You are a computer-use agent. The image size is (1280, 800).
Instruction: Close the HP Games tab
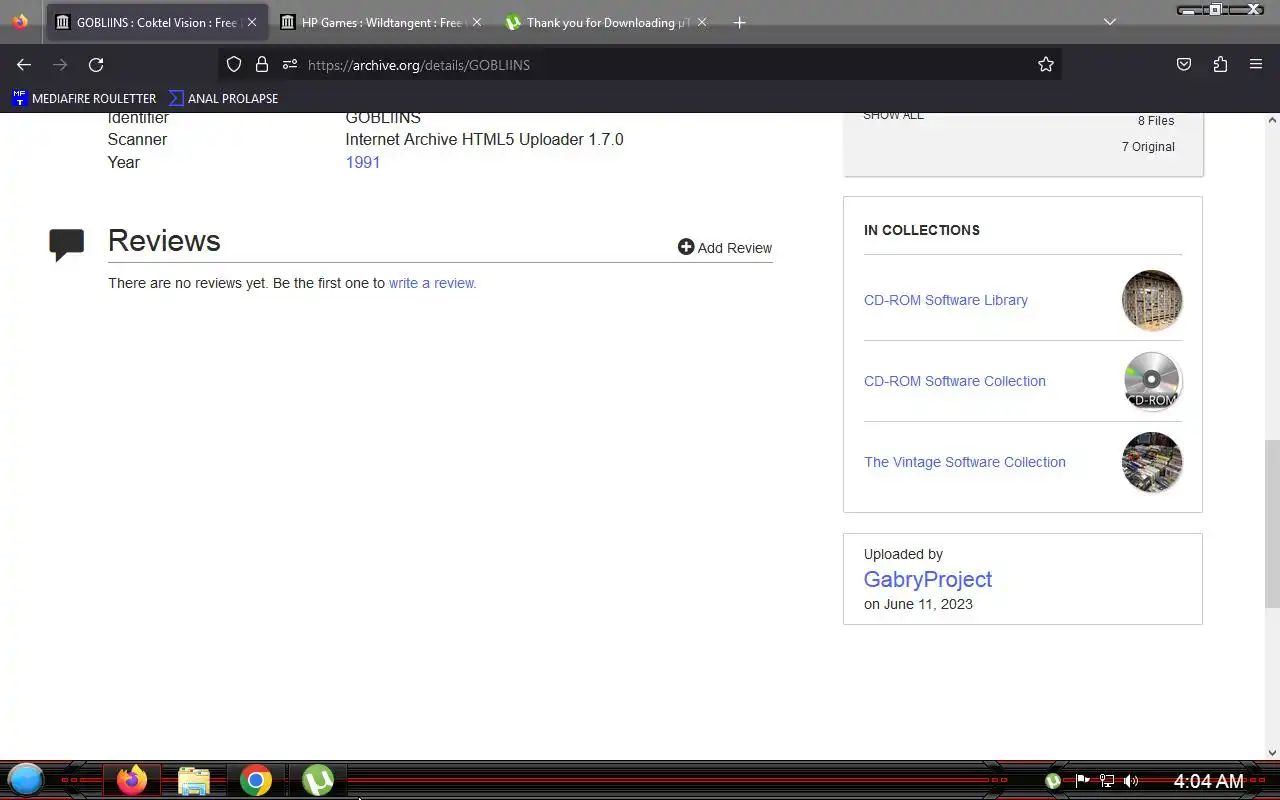(x=476, y=22)
